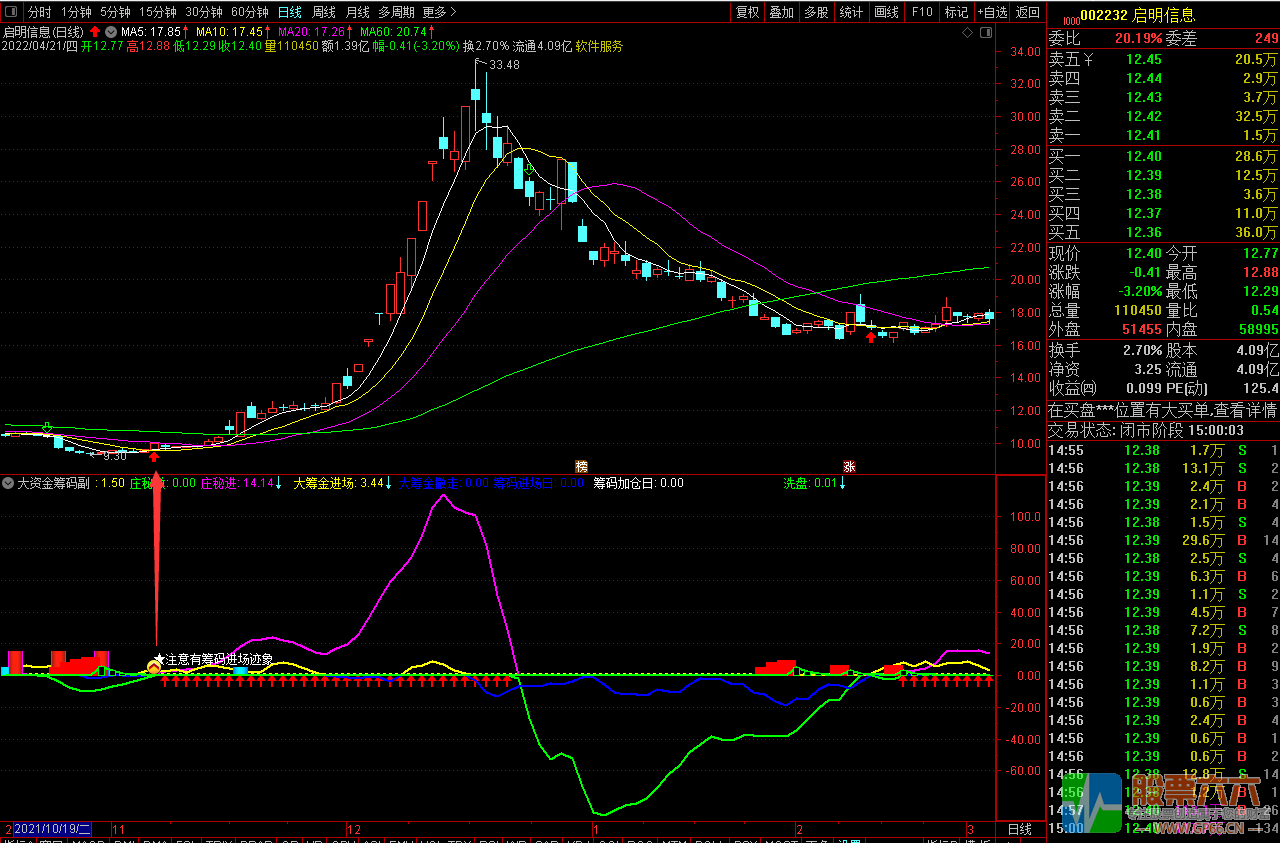Screen dimensions: 1280x843
Task: Click the 榜 marker on the chart
Action: (x=580, y=466)
